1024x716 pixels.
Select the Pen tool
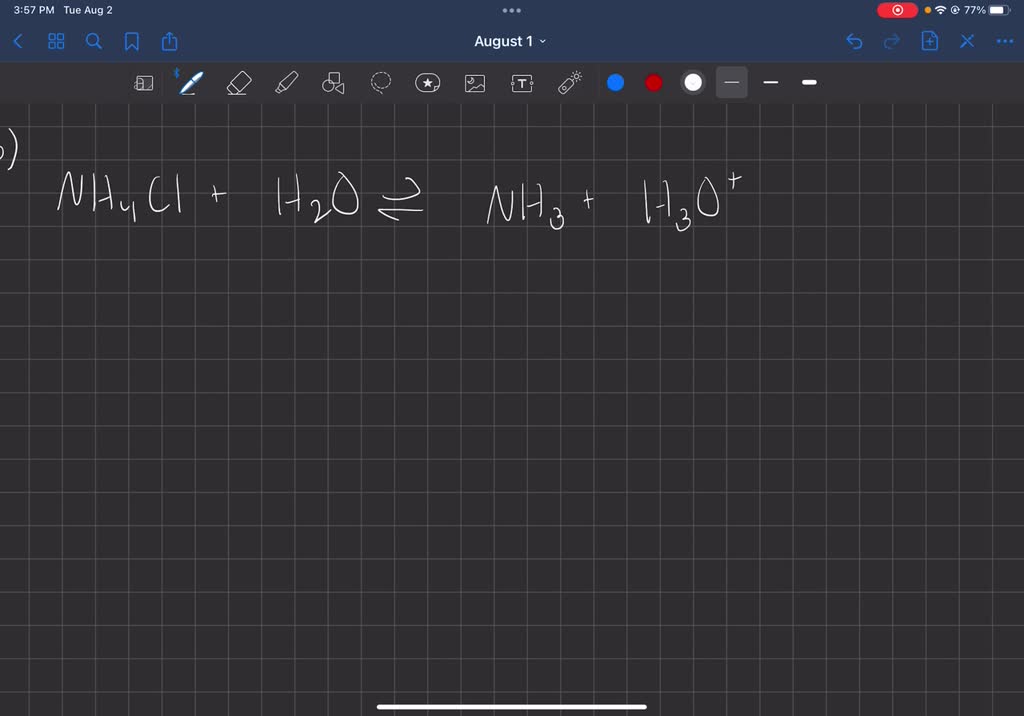tap(190, 83)
